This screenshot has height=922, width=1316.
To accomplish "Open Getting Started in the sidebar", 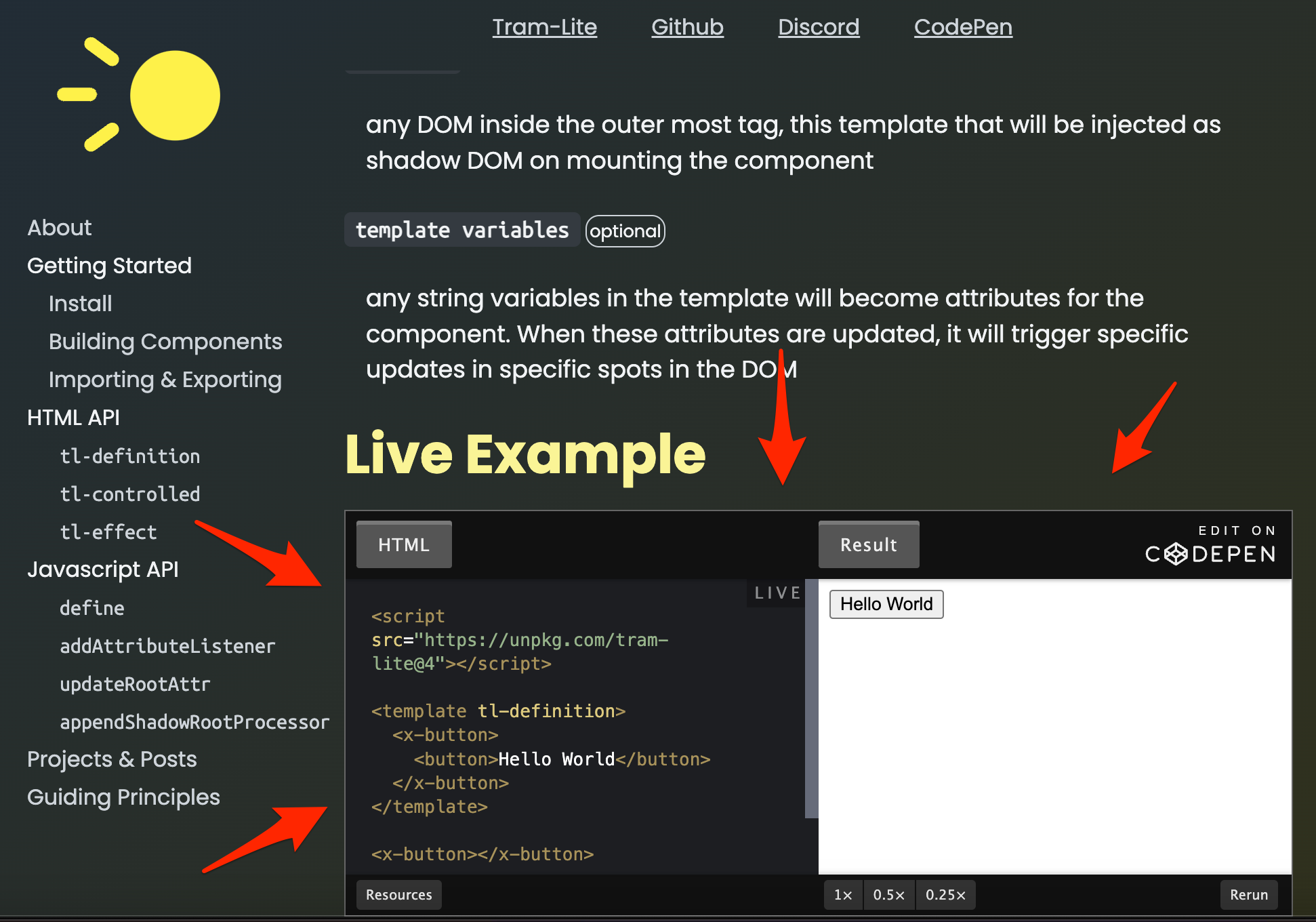I will coord(109,266).
